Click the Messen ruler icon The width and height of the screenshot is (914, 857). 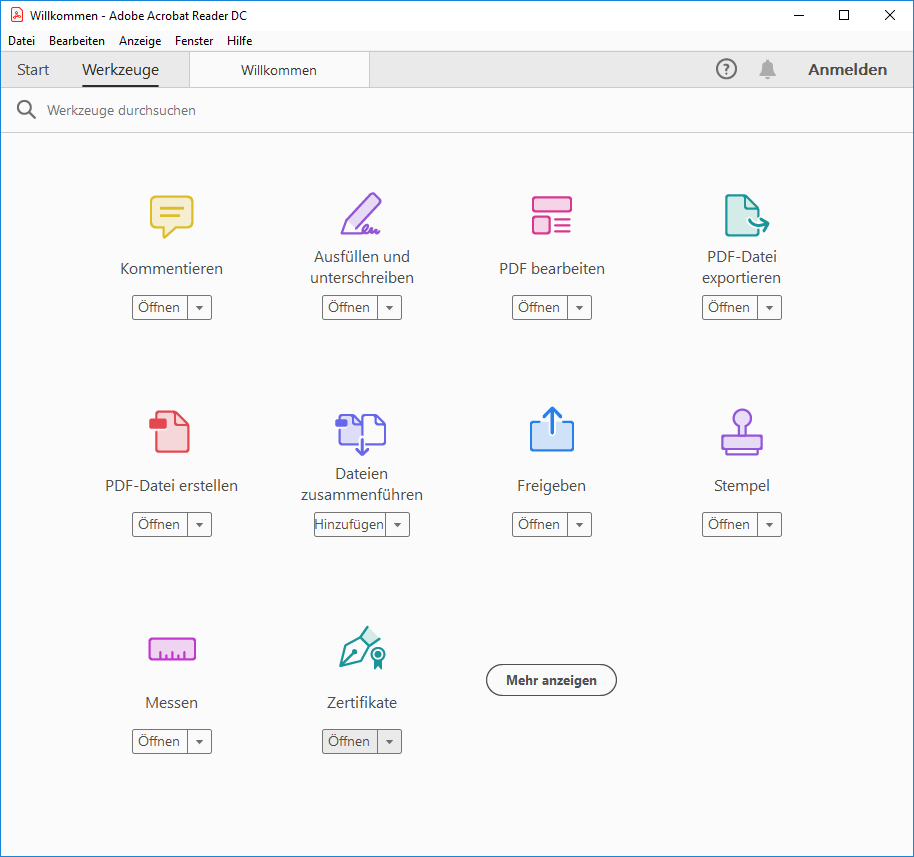point(172,649)
